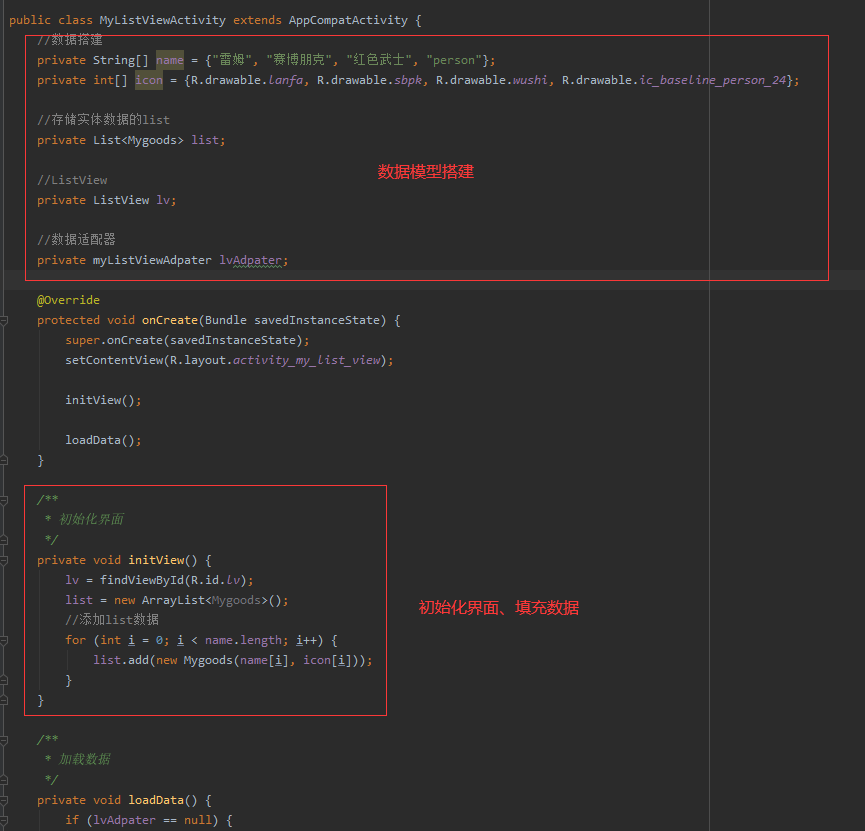Click the highlighted icon variable in int[] declaration
Screen dimensions: 865x831
(149, 81)
